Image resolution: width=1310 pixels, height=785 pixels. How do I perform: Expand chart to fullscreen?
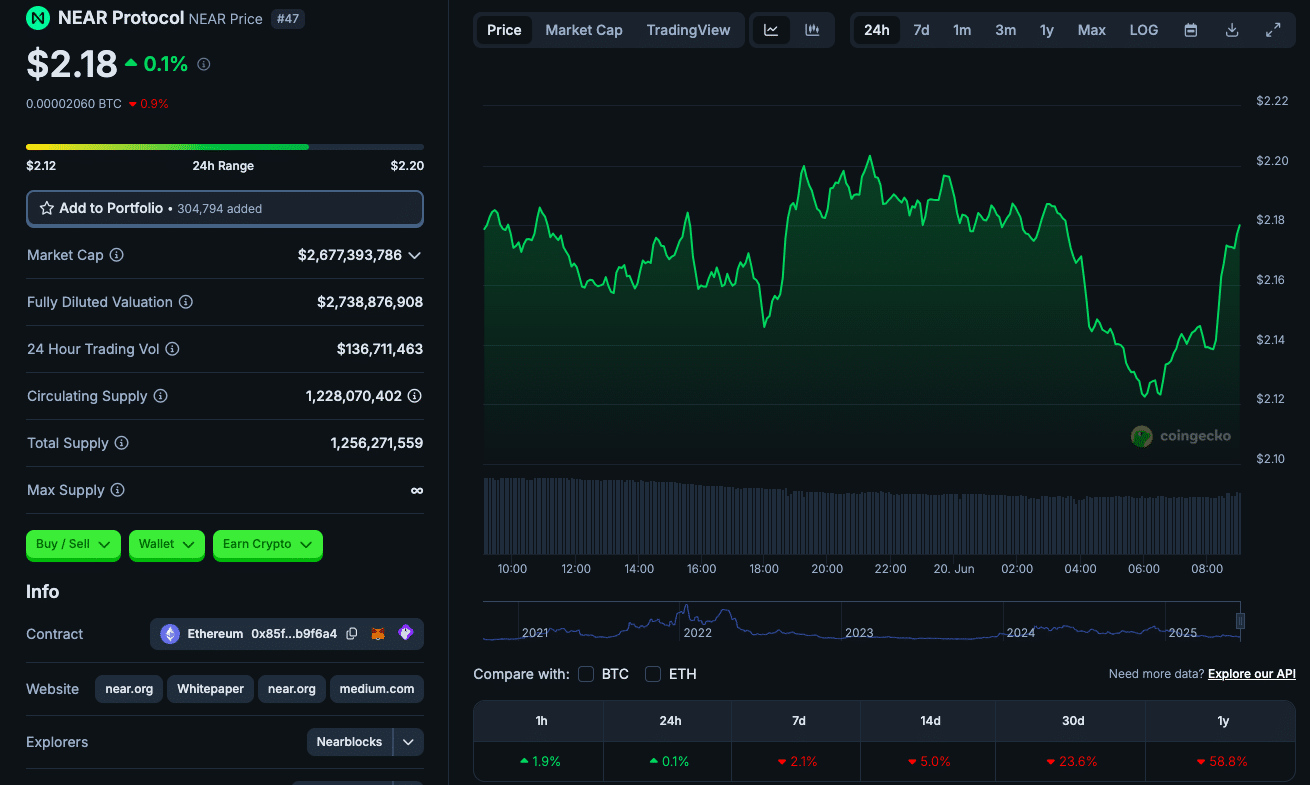1273,30
